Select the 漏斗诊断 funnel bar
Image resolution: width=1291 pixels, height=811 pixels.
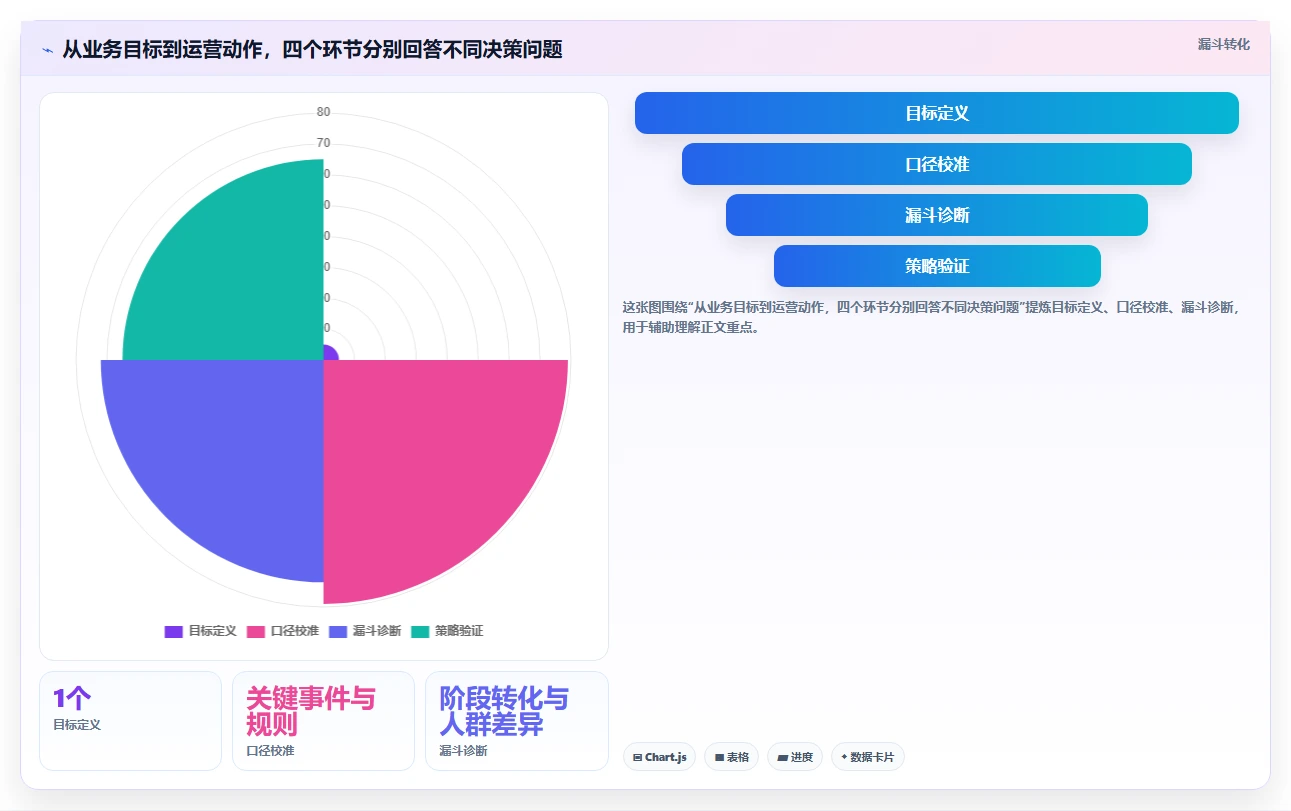(937, 215)
